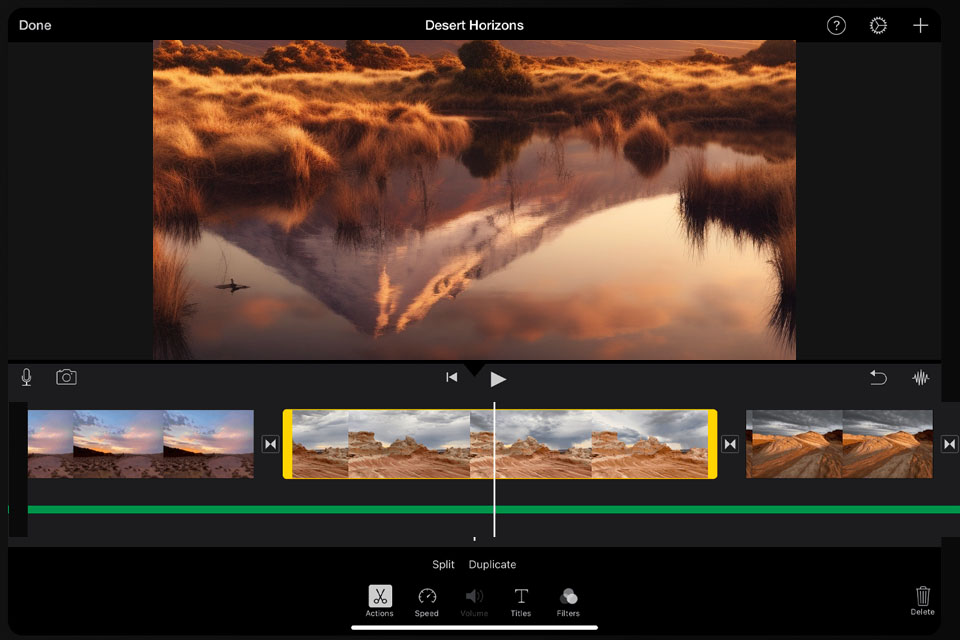Undo the last edit
The width and height of the screenshot is (960, 640).
point(878,377)
